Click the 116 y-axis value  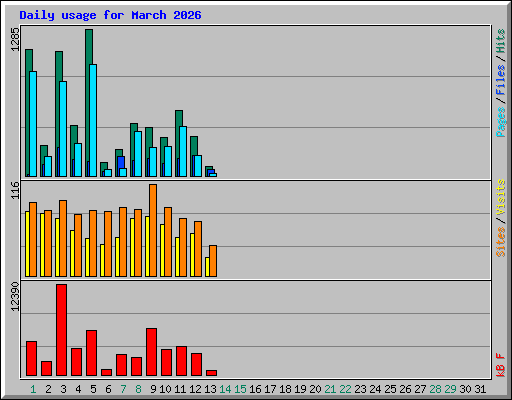tap(15, 190)
